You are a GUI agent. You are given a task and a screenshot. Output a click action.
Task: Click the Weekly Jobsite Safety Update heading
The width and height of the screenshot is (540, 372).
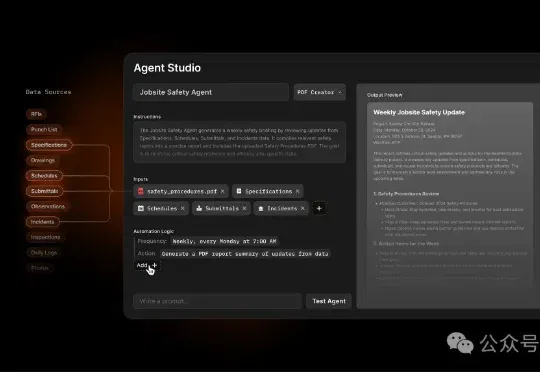(419, 112)
